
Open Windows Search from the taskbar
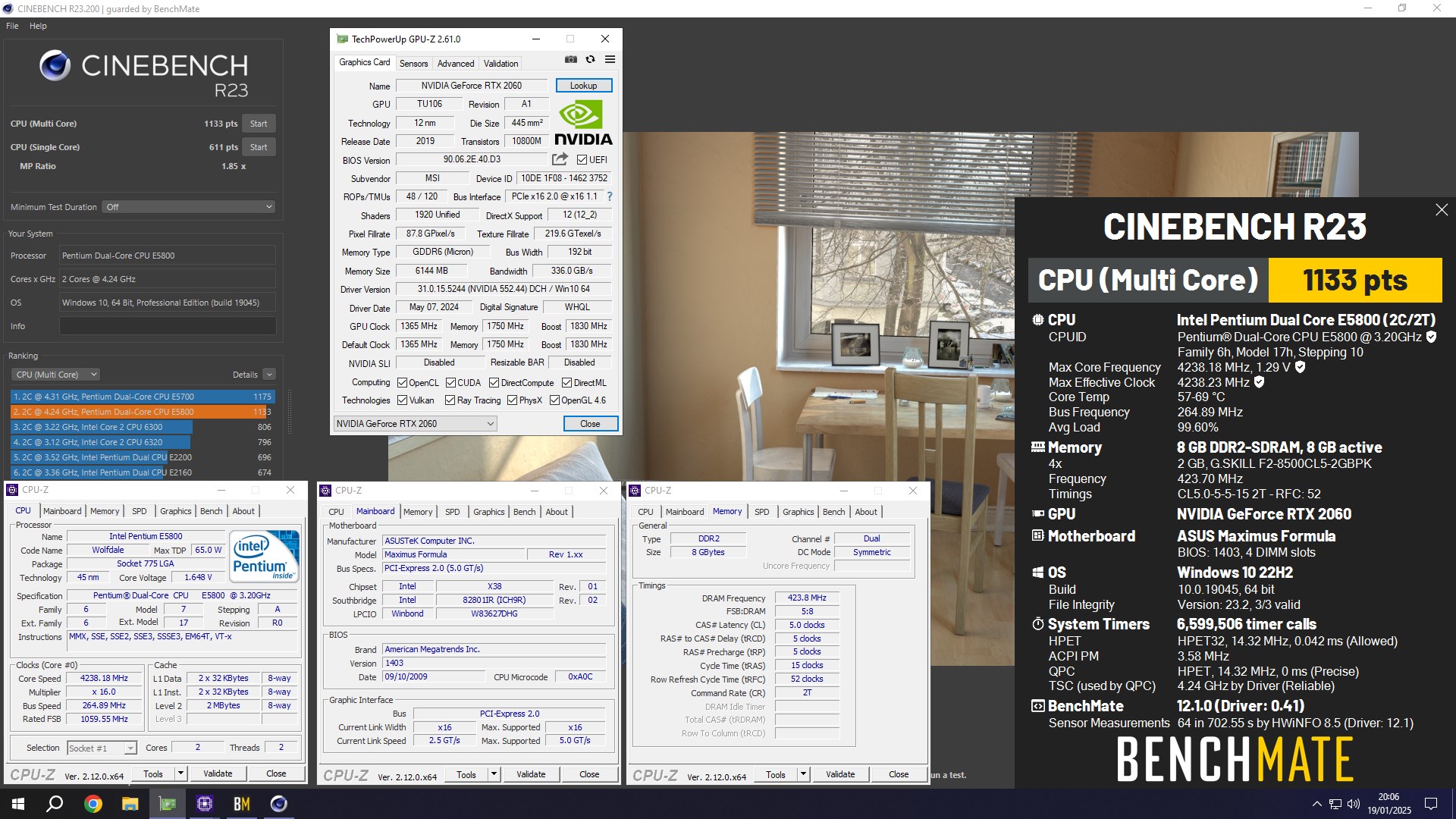pos(55,804)
